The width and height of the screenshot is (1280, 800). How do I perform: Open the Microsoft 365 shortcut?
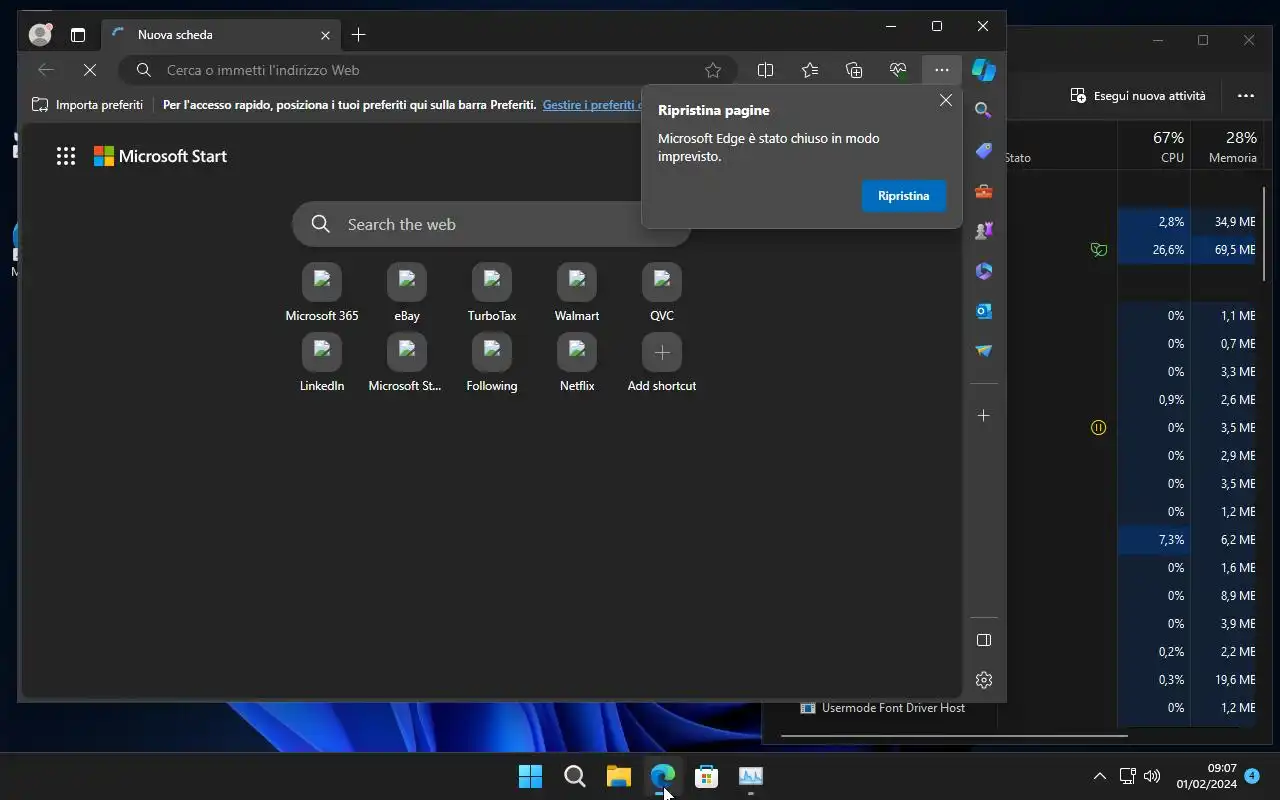tap(322, 293)
